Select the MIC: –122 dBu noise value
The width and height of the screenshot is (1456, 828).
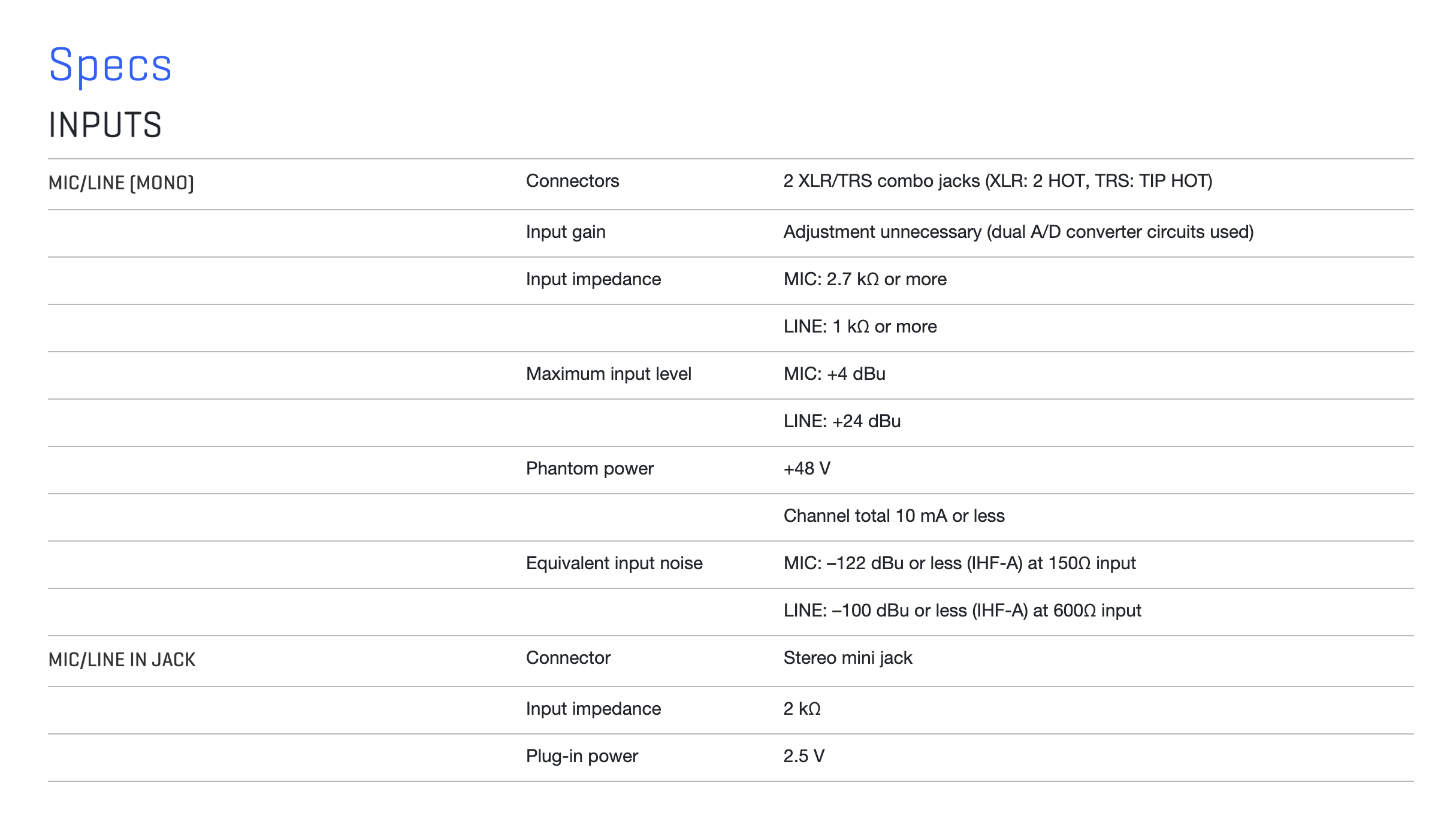point(959,563)
